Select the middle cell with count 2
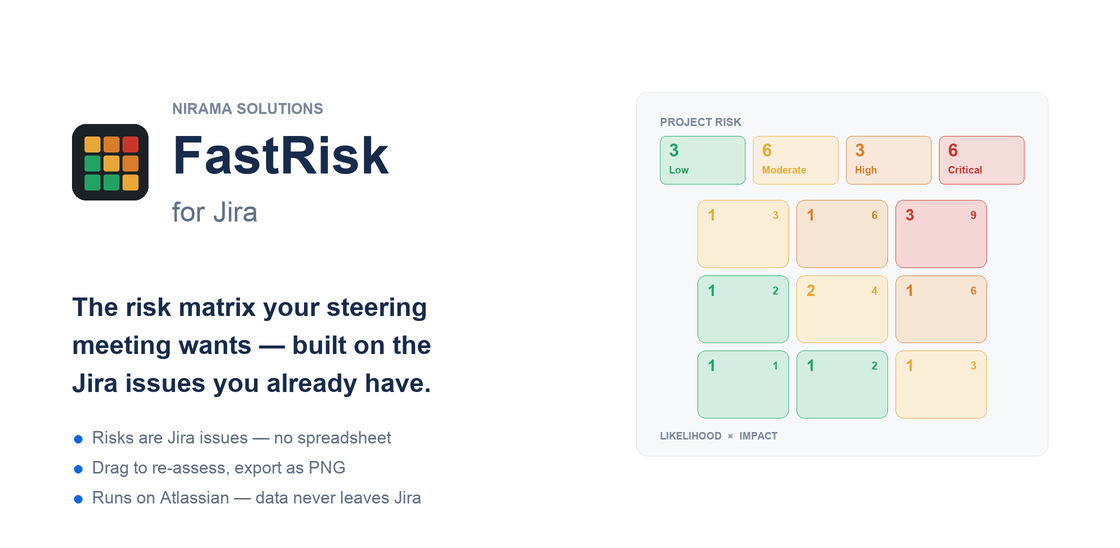Viewport: 1120px width, 548px height. point(842,309)
